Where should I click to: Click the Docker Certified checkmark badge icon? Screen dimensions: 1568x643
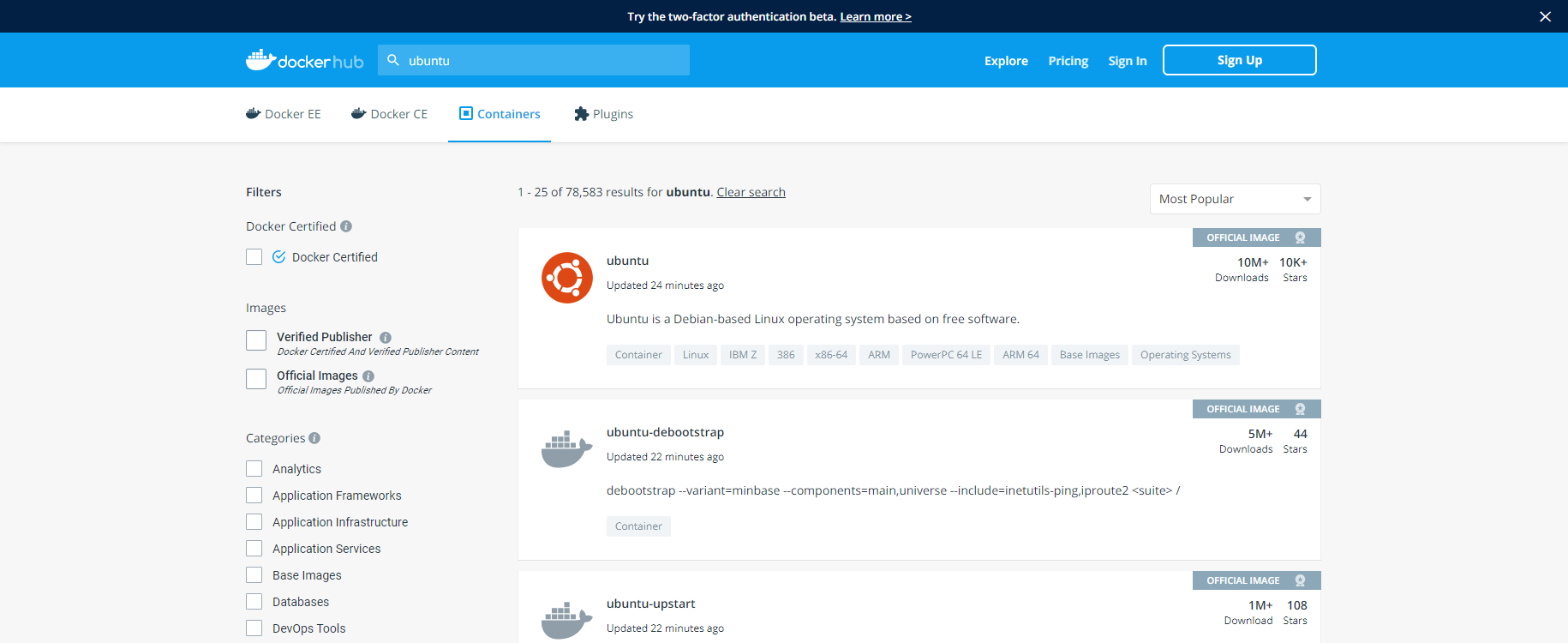[278, 256]
